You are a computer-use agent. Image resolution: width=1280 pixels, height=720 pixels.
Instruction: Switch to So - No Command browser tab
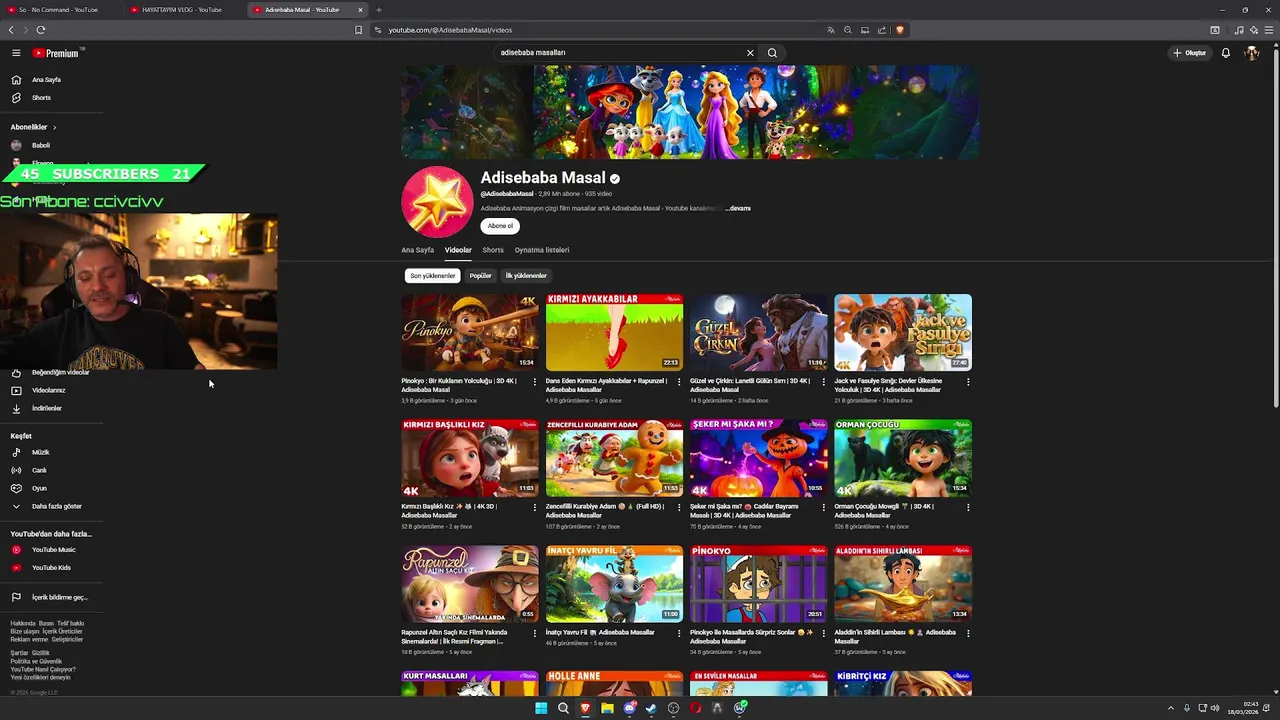[x=58, y=10]
